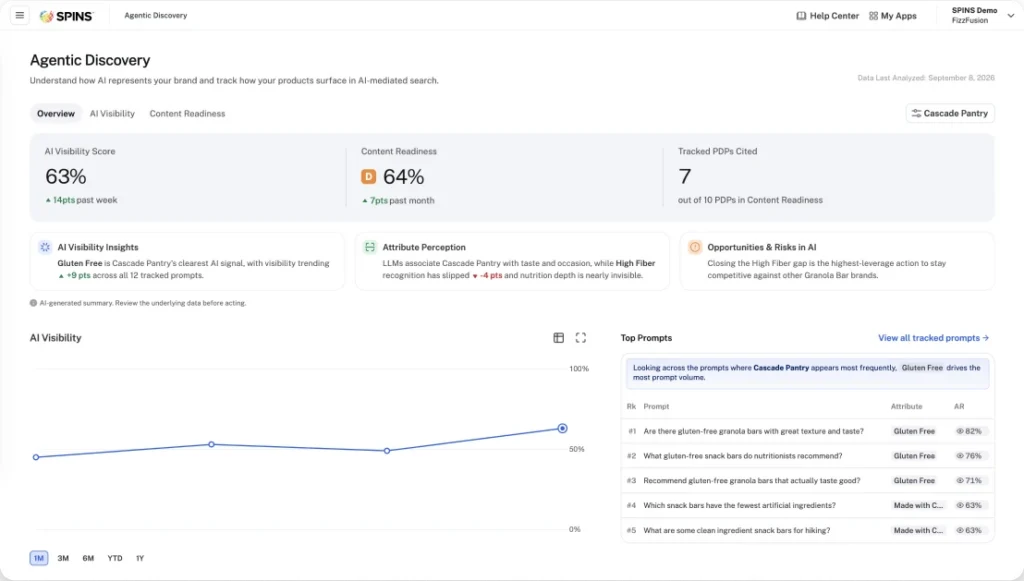Screen dimensions: 1024x581
Task: Click the SPINS logo
Action: tap(67, 16)
